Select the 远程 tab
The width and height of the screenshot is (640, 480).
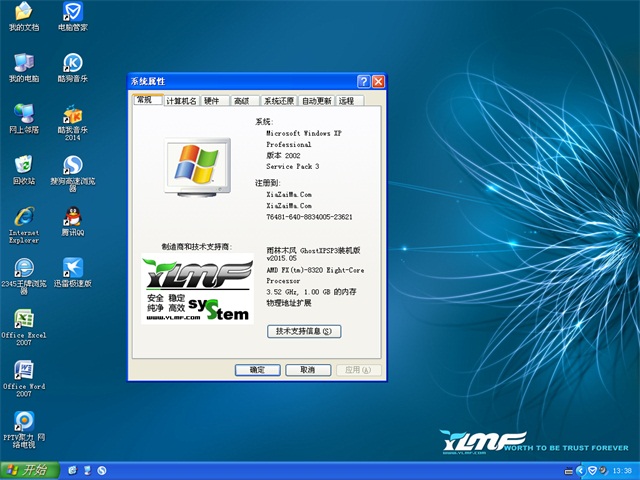click(346, 101)
